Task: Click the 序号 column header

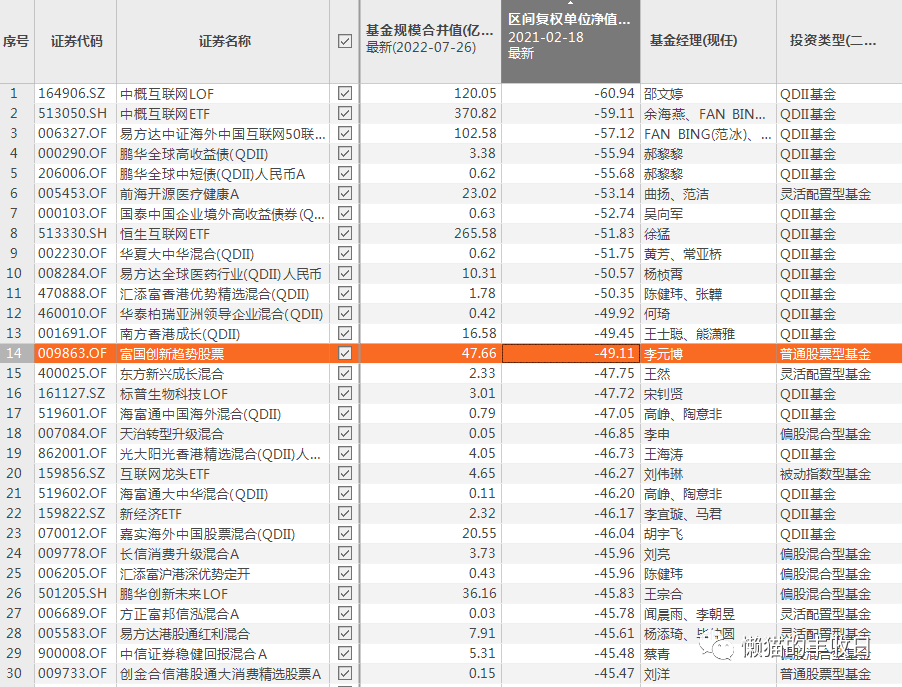Action: (x=17, y=41)
